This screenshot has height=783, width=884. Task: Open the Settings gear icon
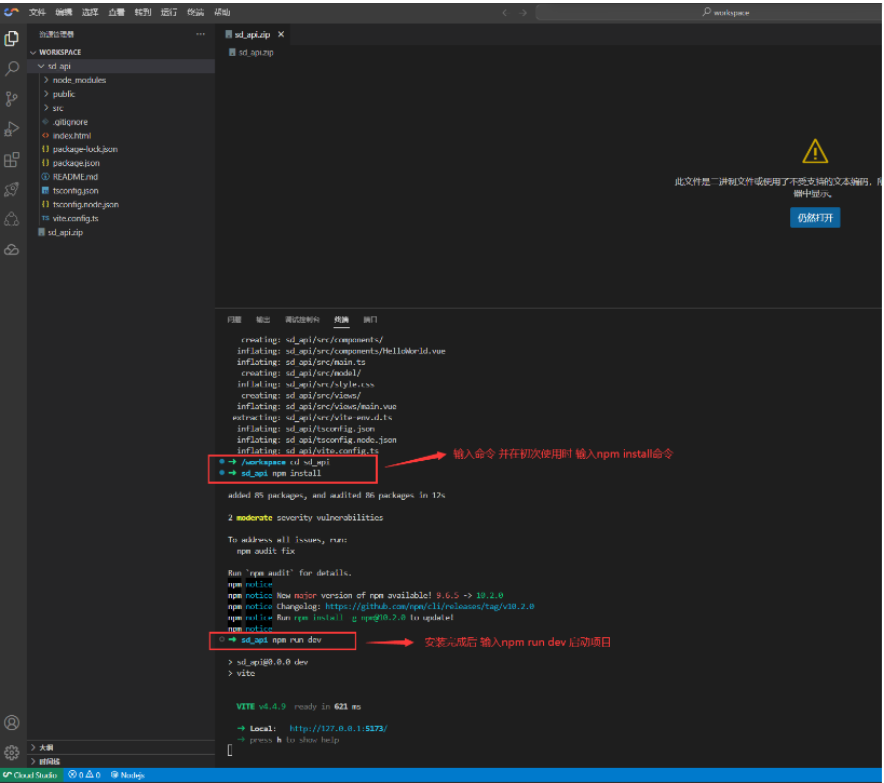12,752
